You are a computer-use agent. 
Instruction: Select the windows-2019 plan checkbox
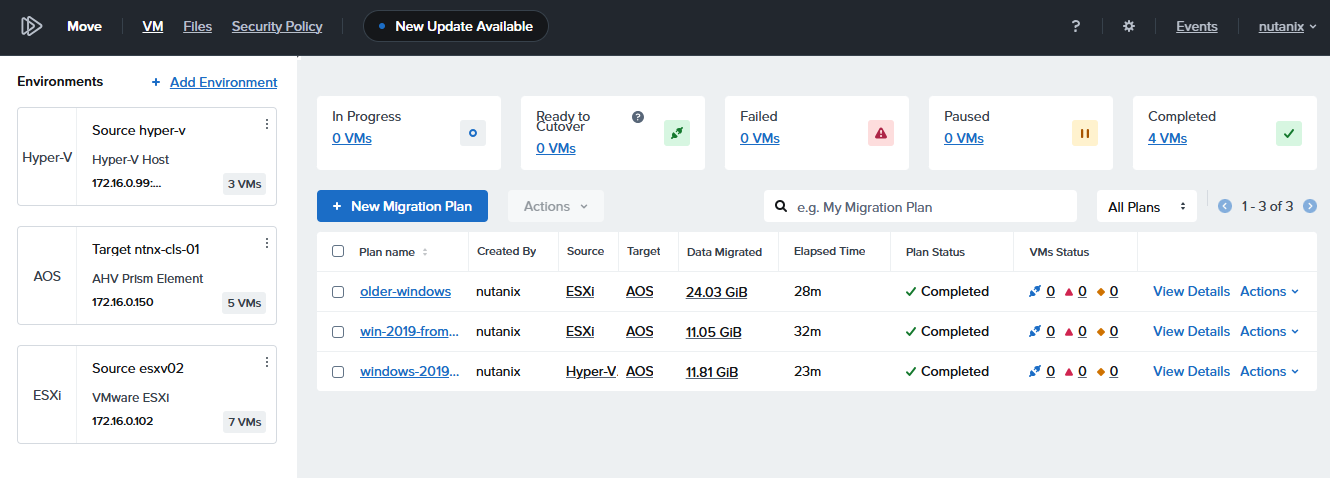(338, 372)
